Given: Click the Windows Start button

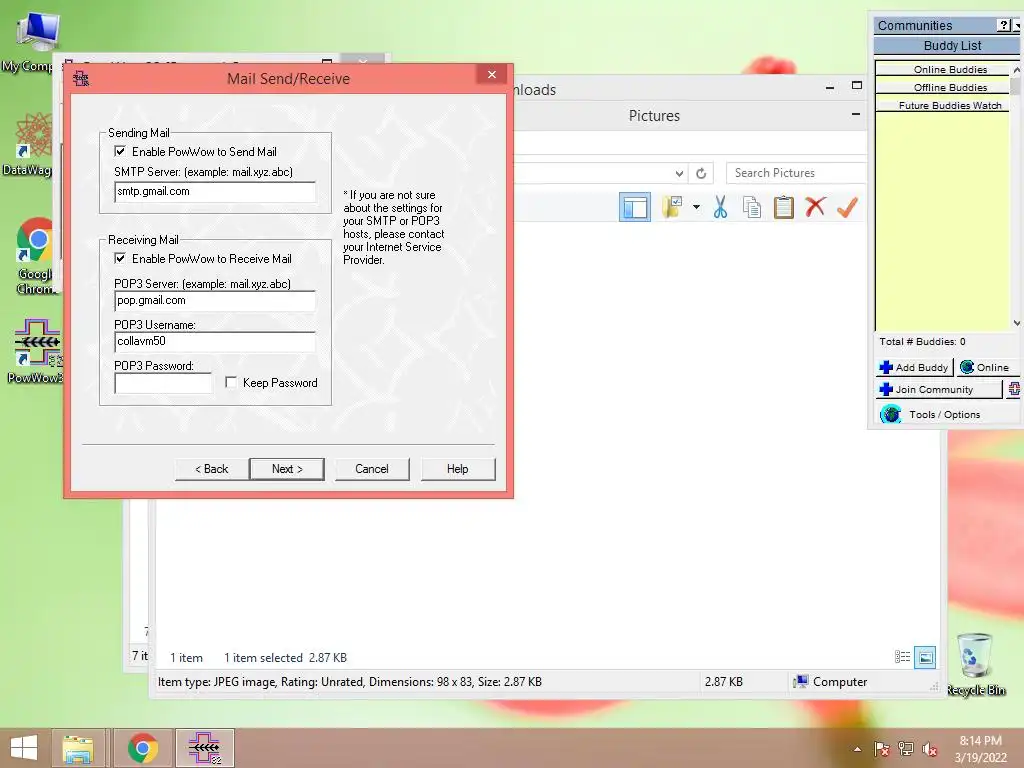Looking at the screenshot, I should click(24, 748).
